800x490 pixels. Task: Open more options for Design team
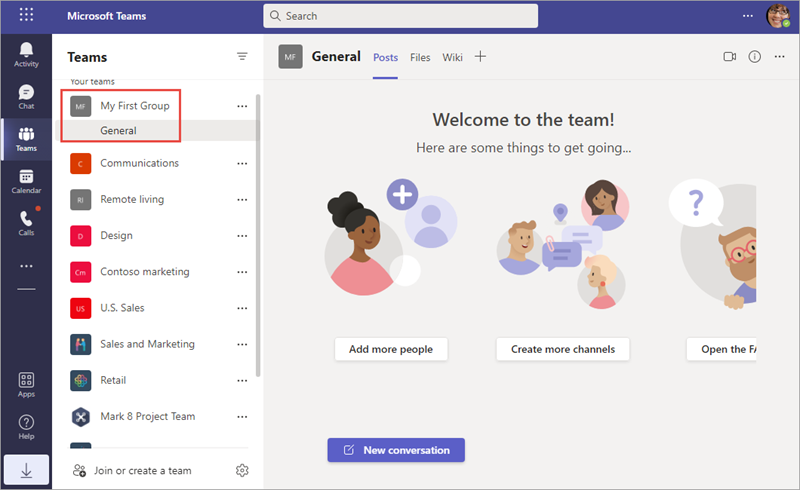pyautogui.click(x=242, y=236)
